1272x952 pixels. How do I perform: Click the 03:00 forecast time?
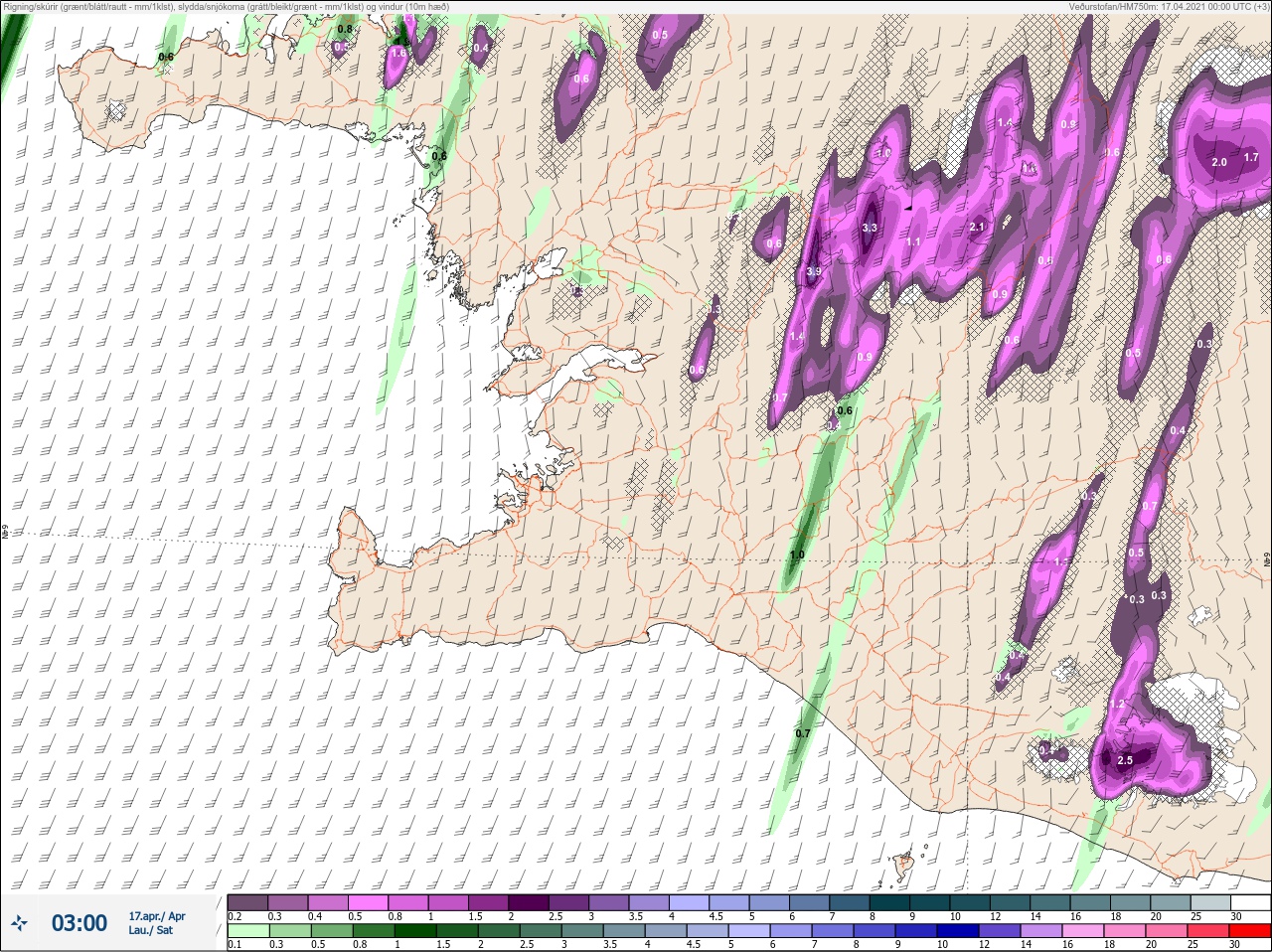[79, 923]
